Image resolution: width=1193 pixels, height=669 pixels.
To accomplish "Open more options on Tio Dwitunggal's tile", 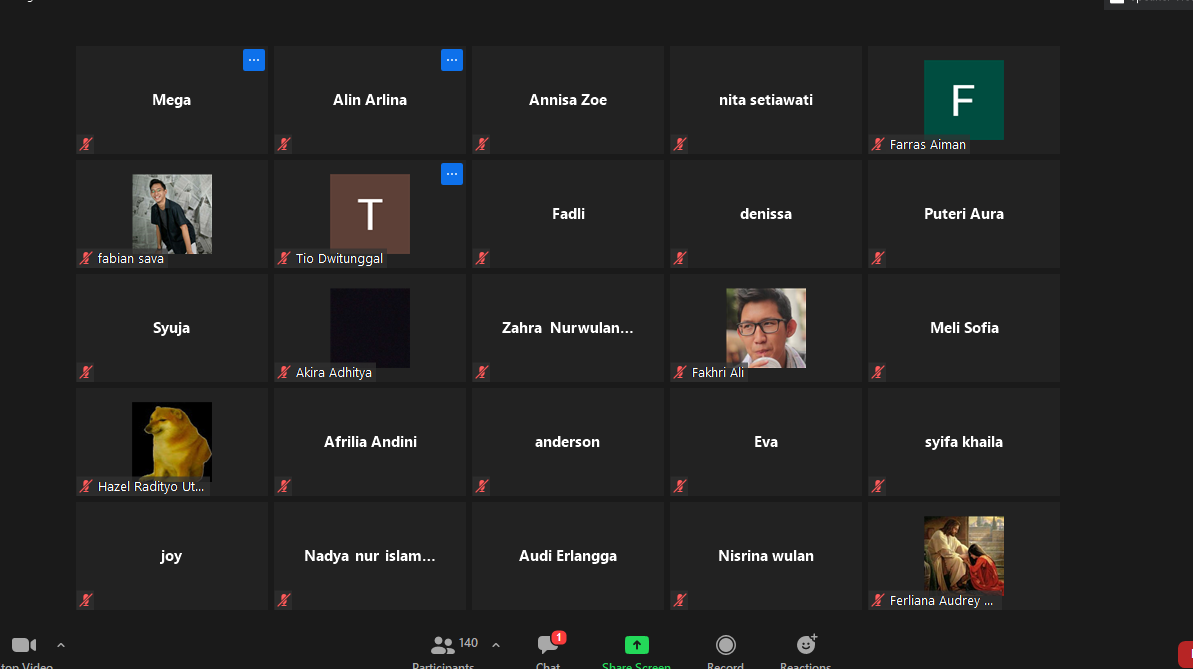I will point(451,174).
